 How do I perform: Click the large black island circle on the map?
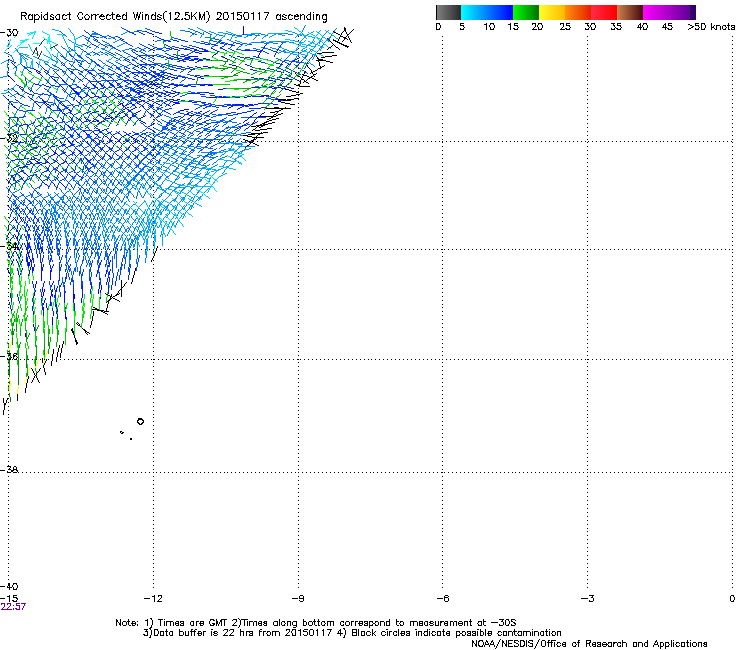point(140,422)
